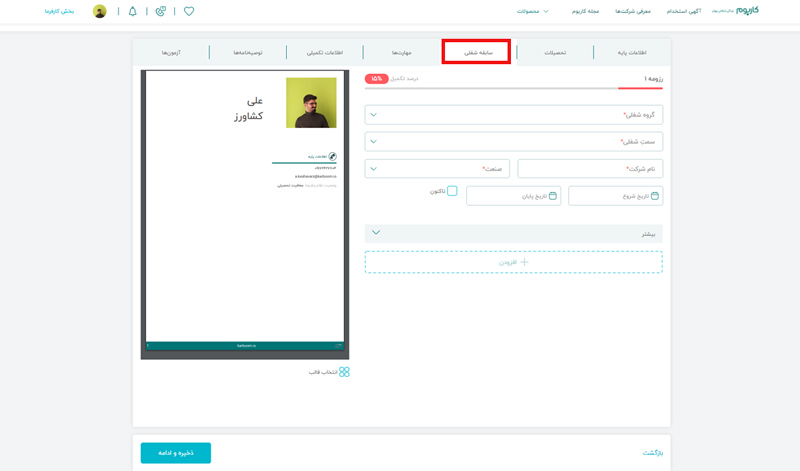Click the end date calendar icon

(x=553, y=196)
